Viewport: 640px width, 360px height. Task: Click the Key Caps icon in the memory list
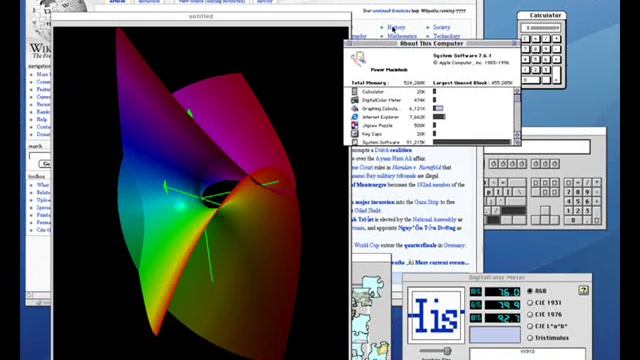click(x=355, y=133)
